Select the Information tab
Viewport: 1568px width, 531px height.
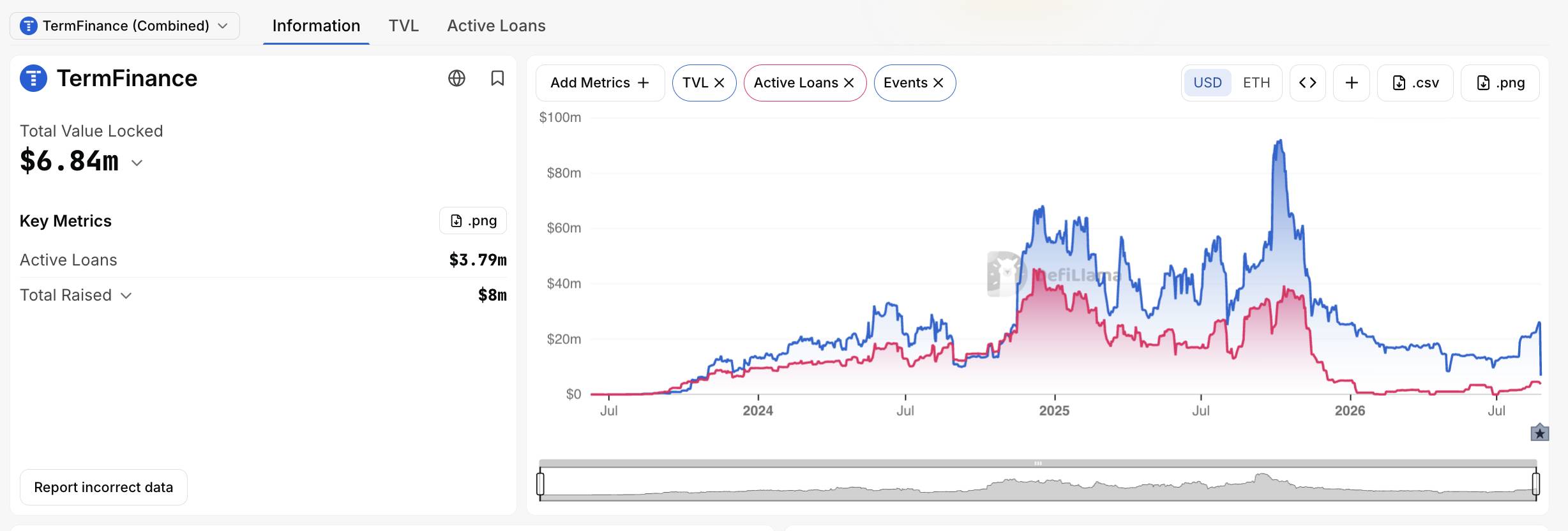(x=316, y=26)
